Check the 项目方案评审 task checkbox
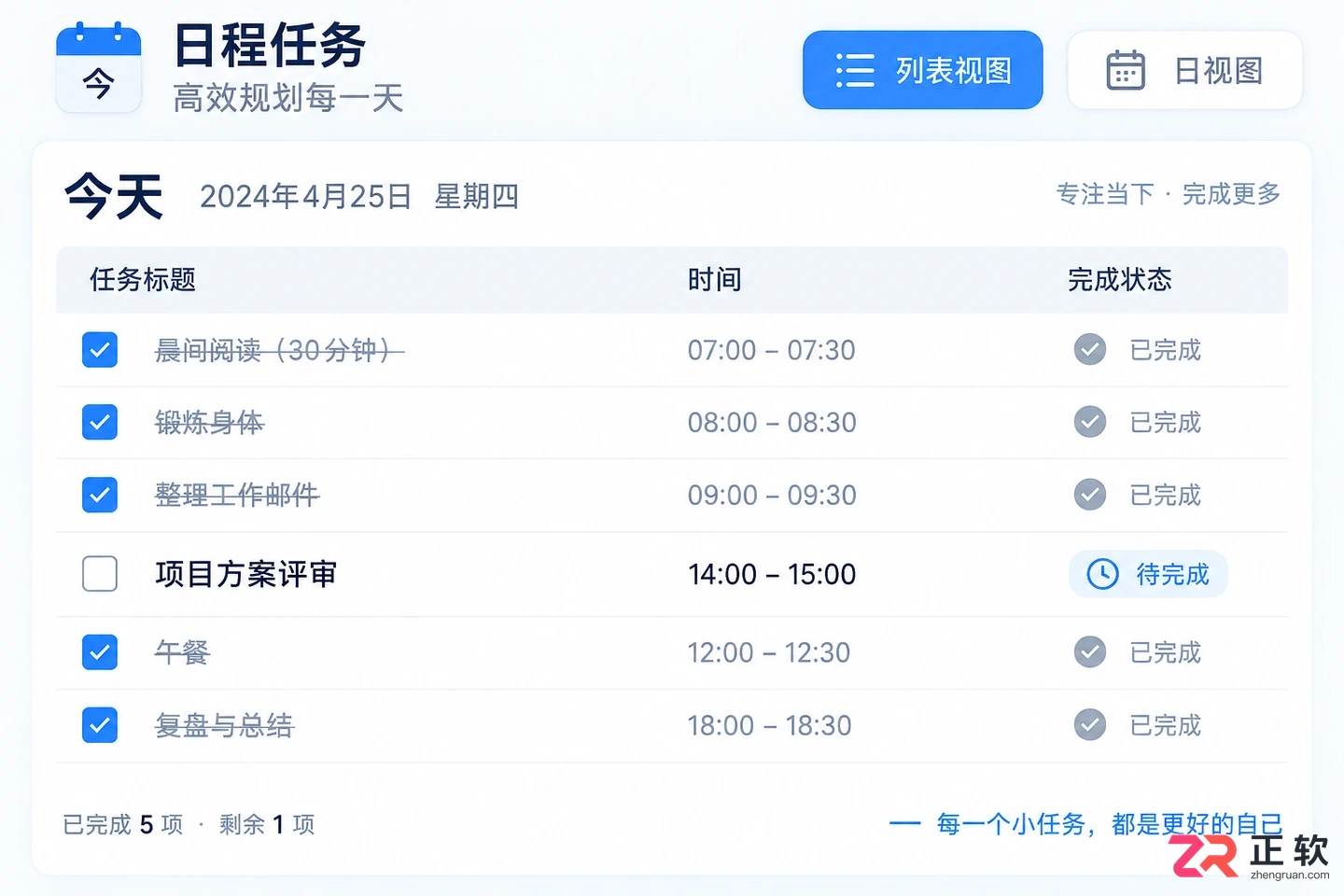Screen dimensions: 1344x896 point(100,574)
